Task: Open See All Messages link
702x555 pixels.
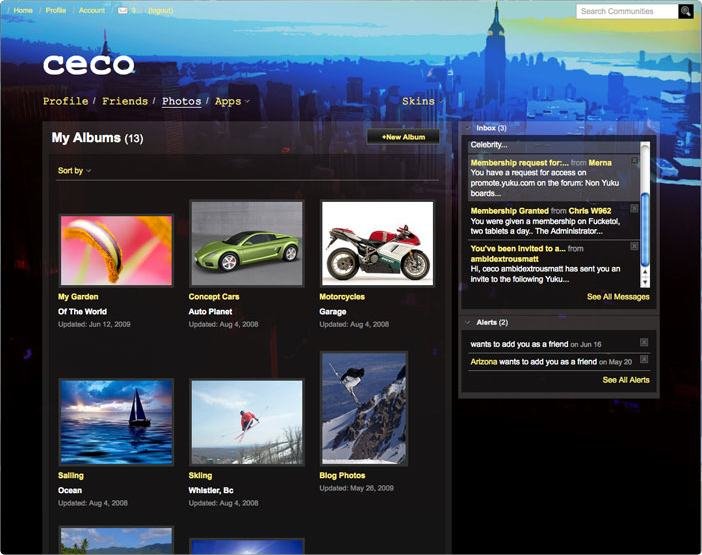Action: point(618,297)
